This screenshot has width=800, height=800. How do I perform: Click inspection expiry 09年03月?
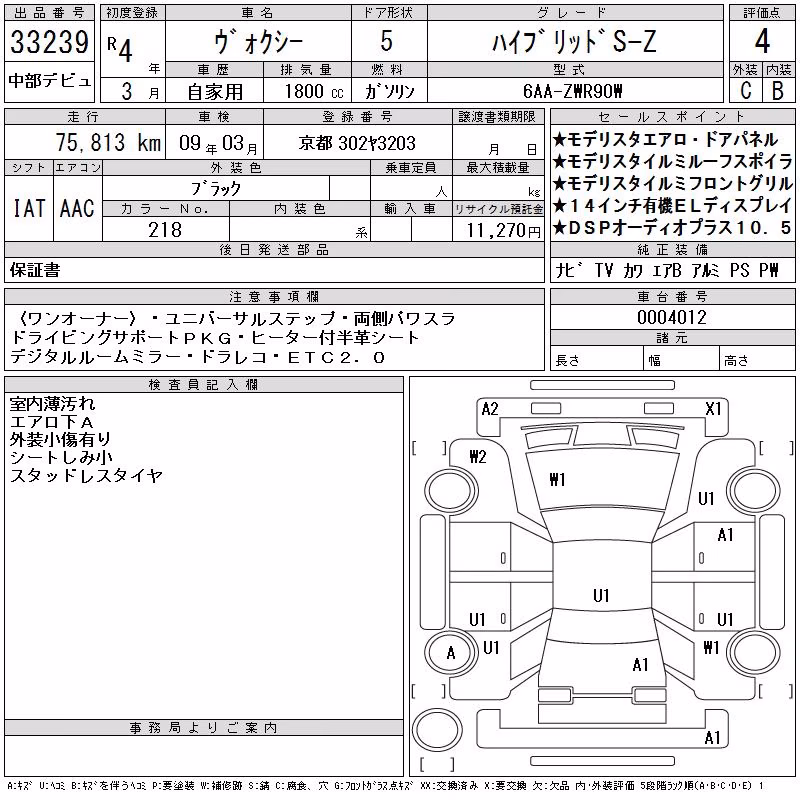tap(218, 144)
